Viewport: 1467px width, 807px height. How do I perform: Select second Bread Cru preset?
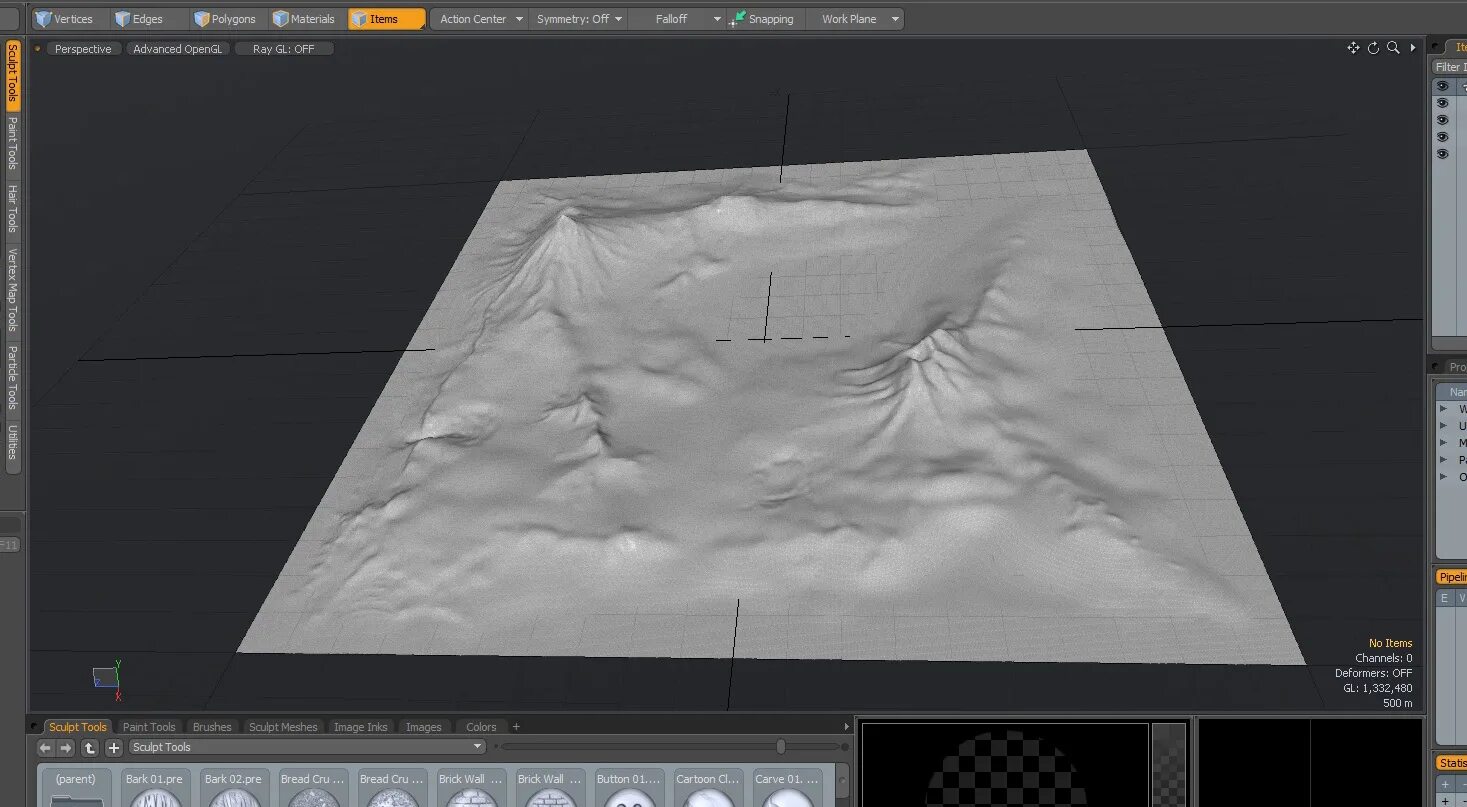(x=391, y=786)
